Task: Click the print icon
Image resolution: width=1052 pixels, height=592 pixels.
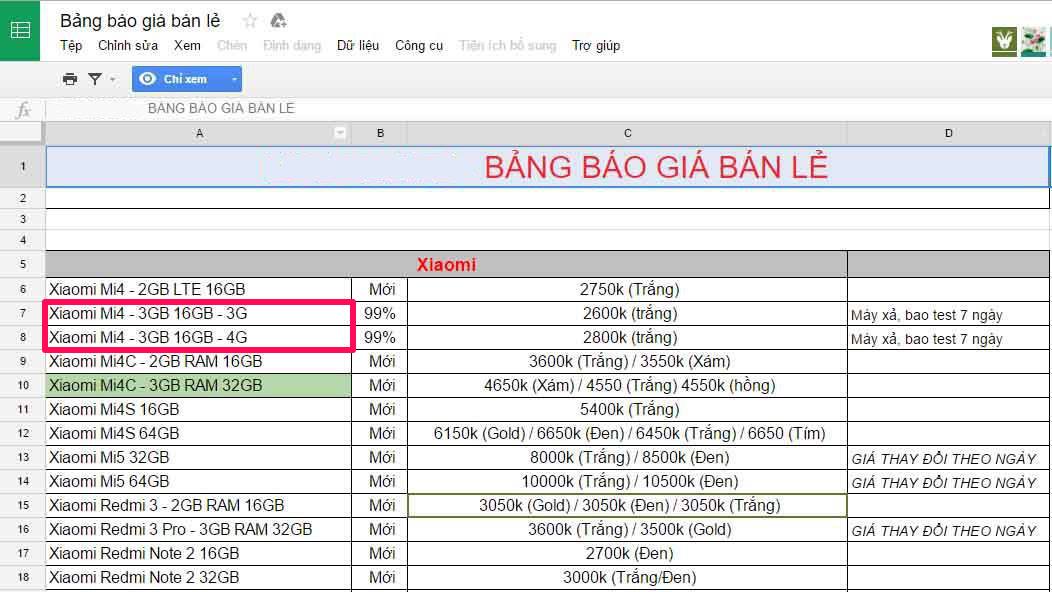Action: pyautogui.click(x=70, y=79)
